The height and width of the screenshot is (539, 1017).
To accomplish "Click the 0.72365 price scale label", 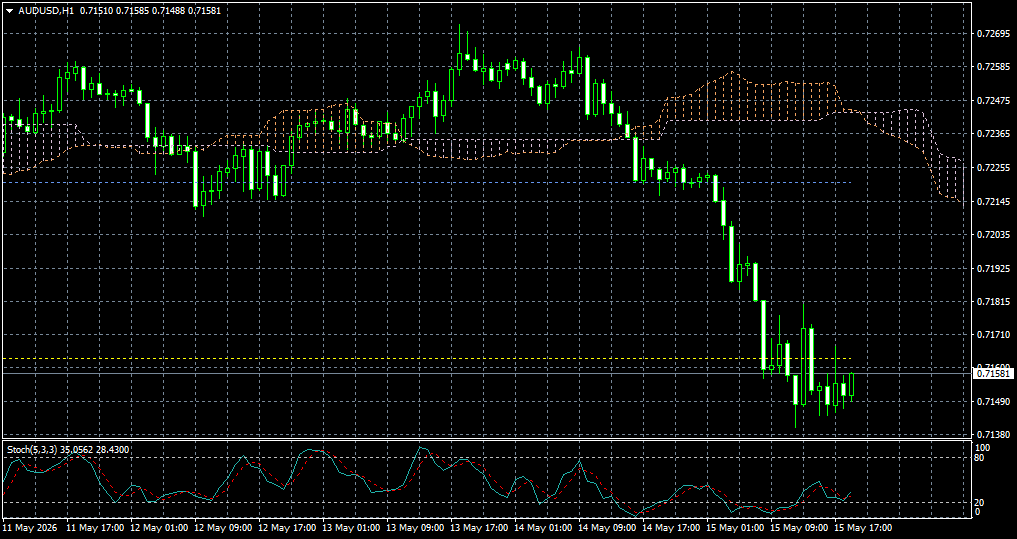I will [x=993, y=134].
